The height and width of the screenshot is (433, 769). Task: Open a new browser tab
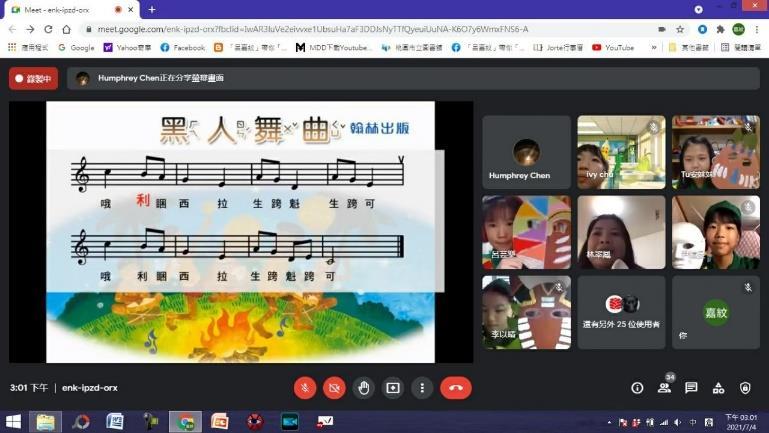tap(152, 9)
